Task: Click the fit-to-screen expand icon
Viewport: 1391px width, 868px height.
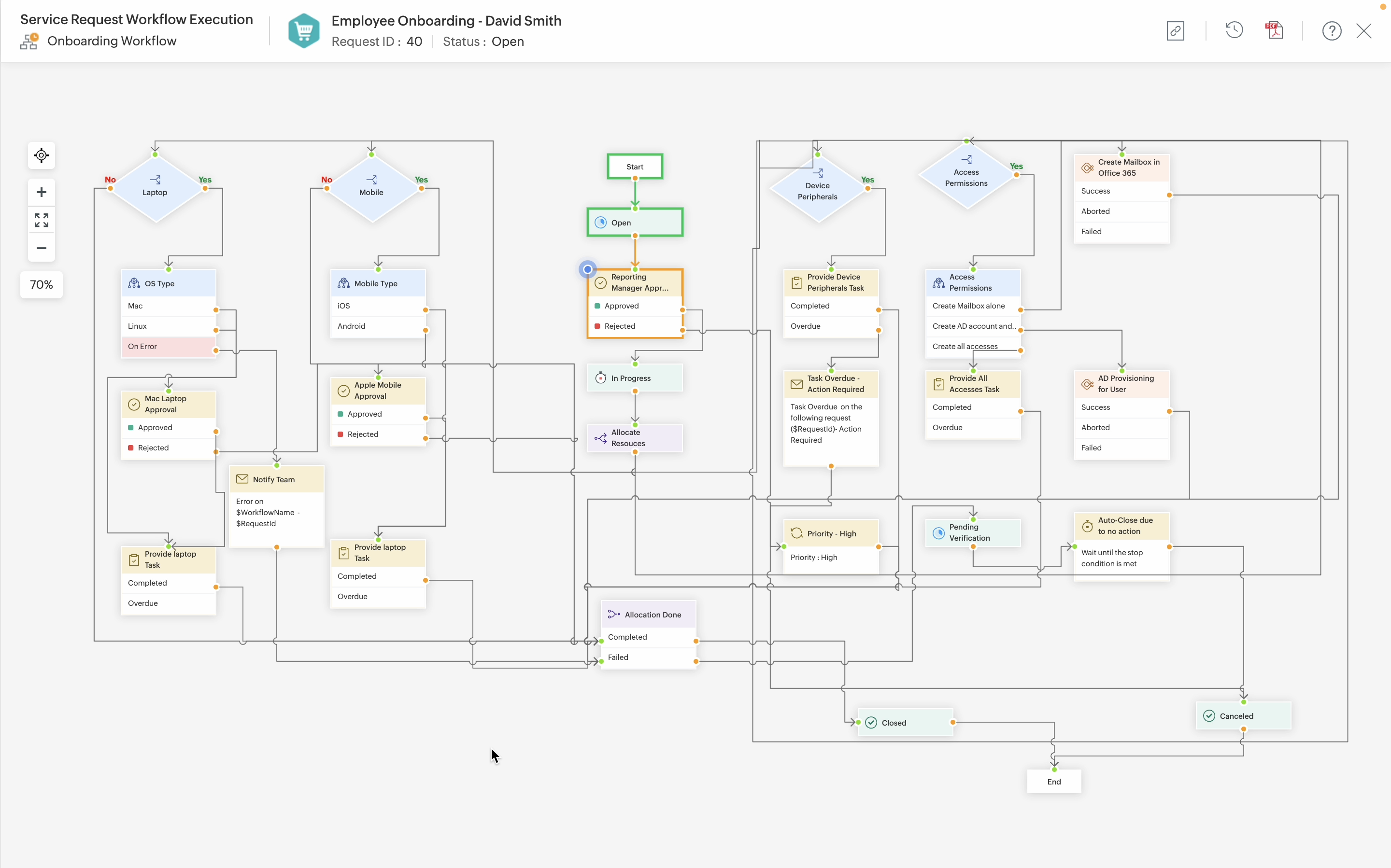Action: [x=42, y=220]
